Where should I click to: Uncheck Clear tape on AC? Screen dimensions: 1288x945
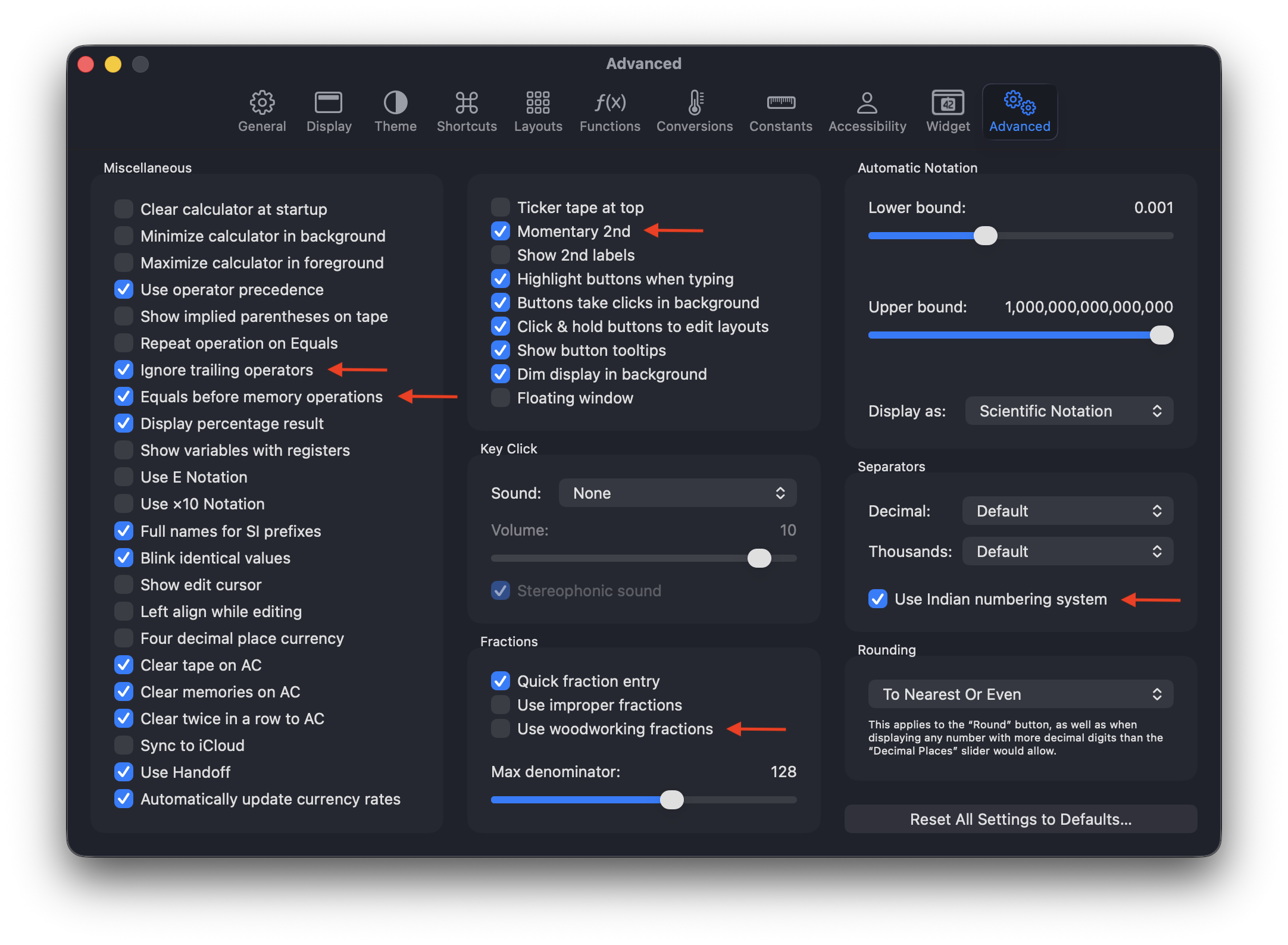pos(124,665)
